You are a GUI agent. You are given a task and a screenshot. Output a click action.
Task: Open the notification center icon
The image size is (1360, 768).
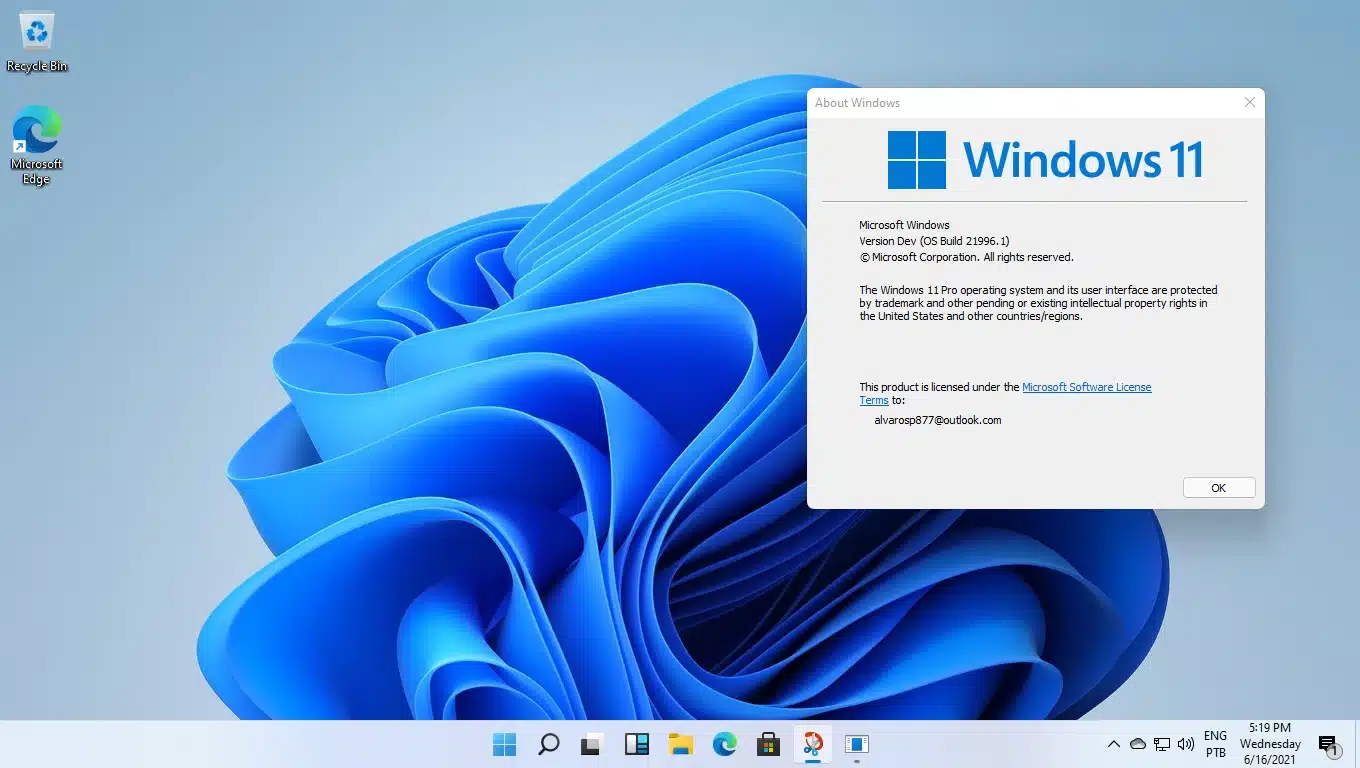1329,745
